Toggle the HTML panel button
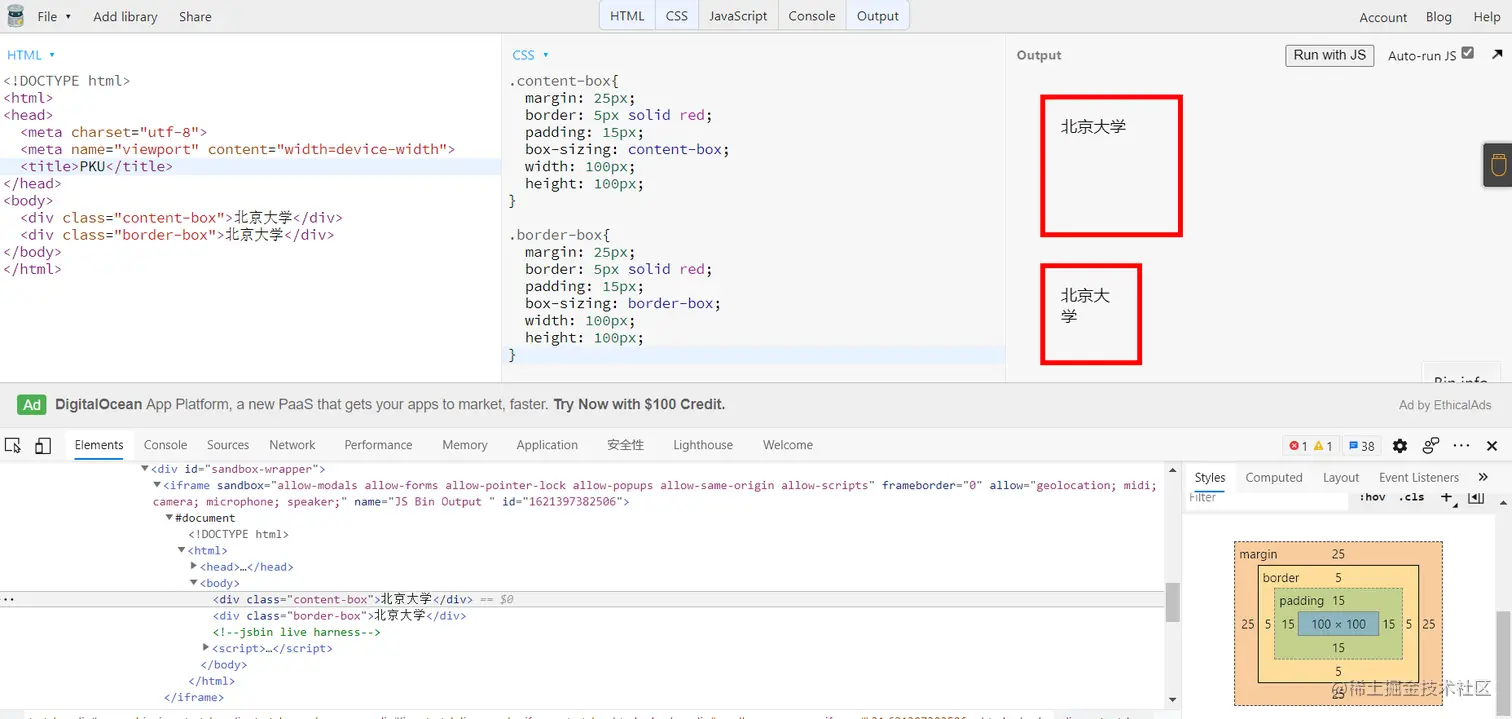Viewport: 1512px width, 719px height. click(x=627, y=16)
